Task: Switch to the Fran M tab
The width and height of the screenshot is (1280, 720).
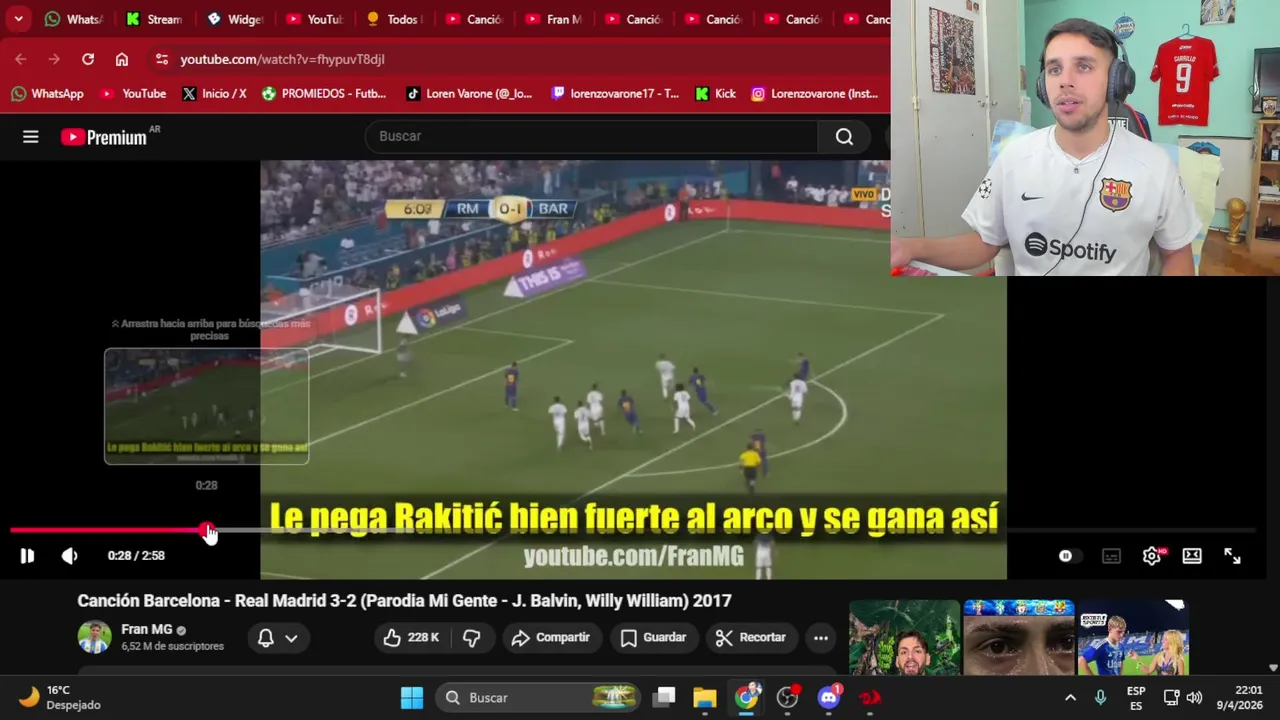Action: coord(554,19)
